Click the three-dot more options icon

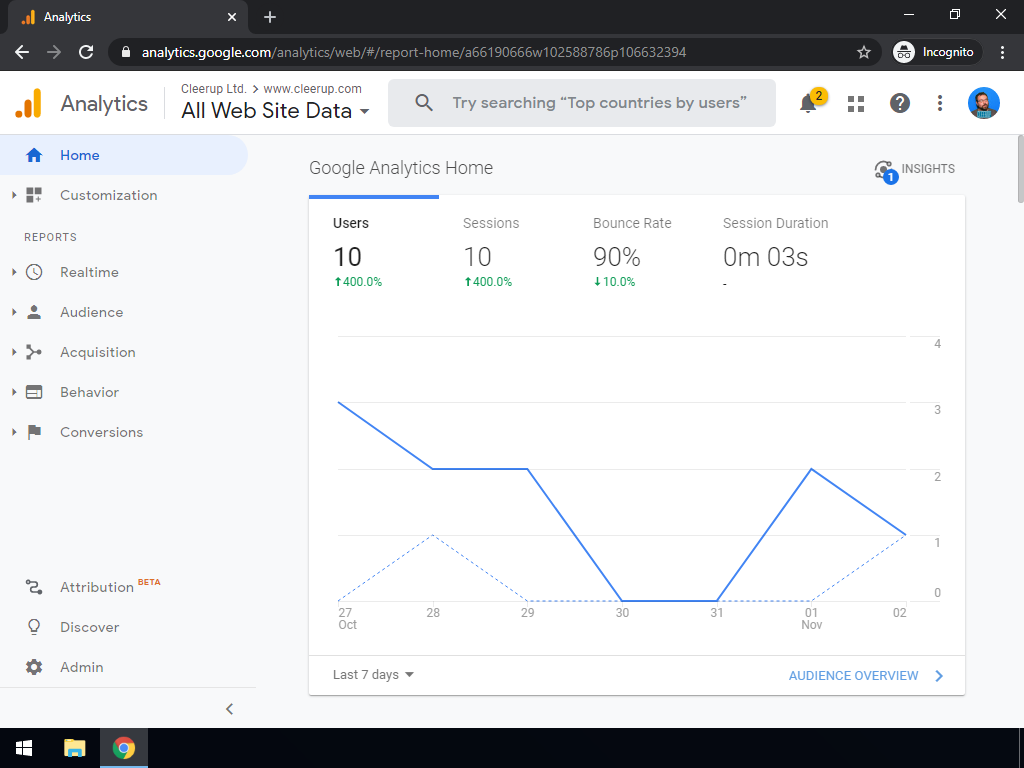point(940,103)
